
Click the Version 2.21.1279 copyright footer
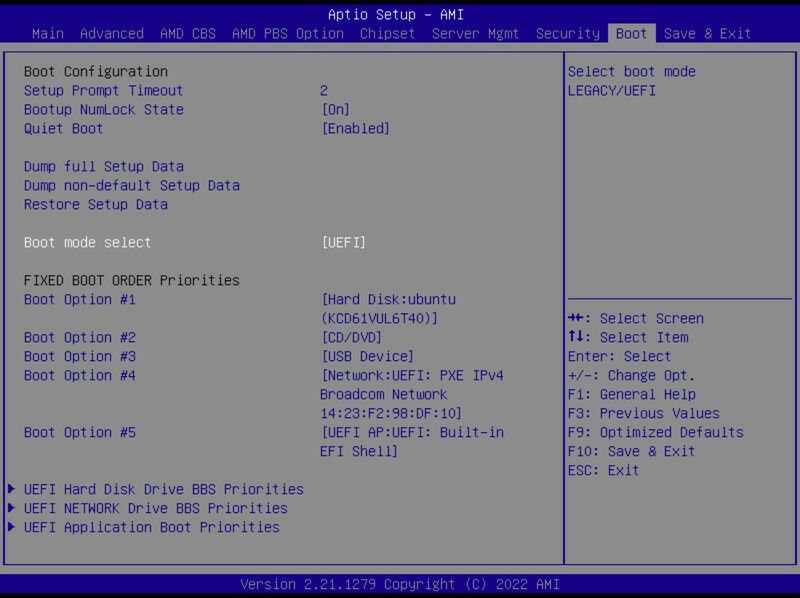pos(399,584)
